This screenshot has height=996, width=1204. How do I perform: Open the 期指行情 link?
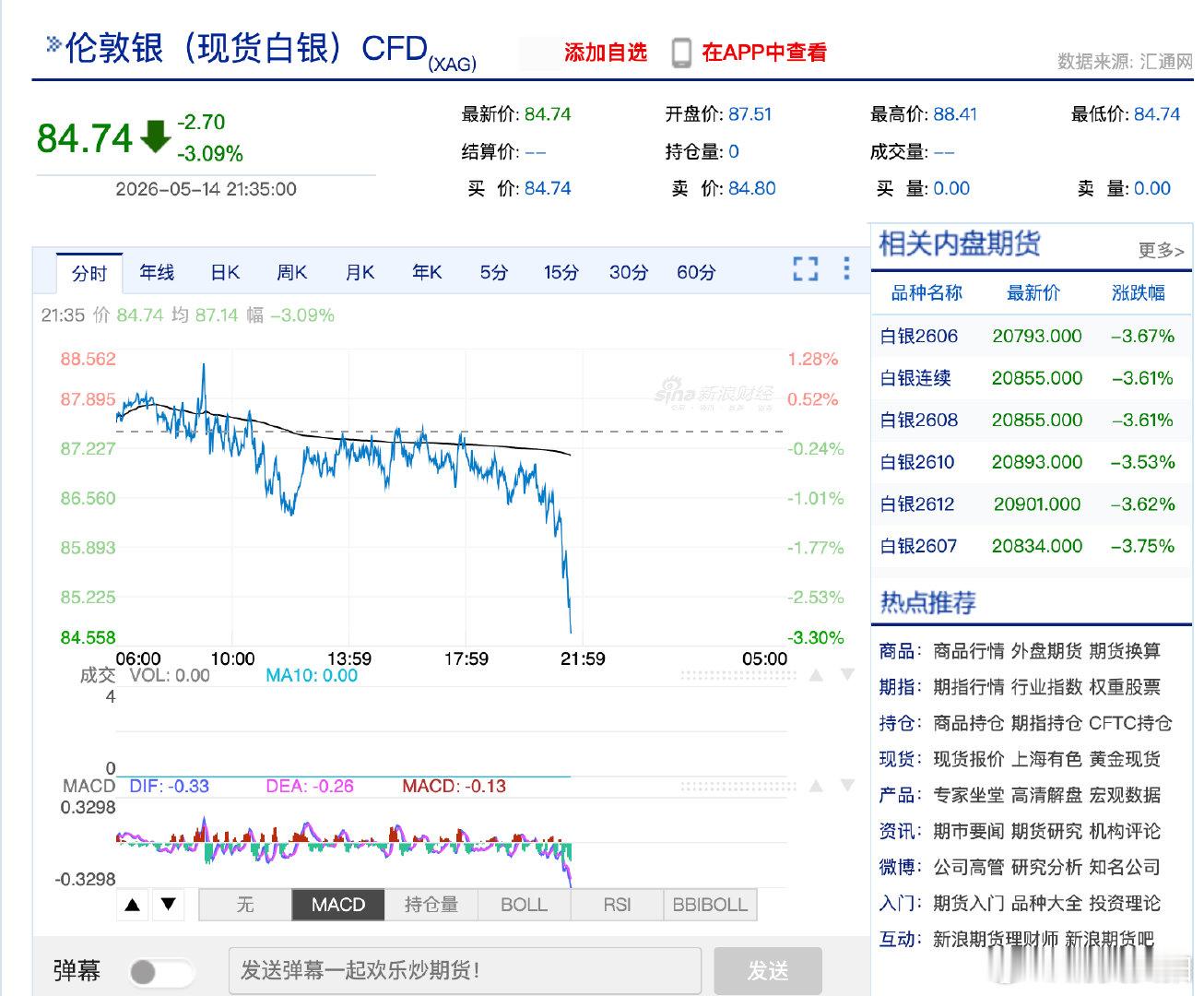coord(968,687)
